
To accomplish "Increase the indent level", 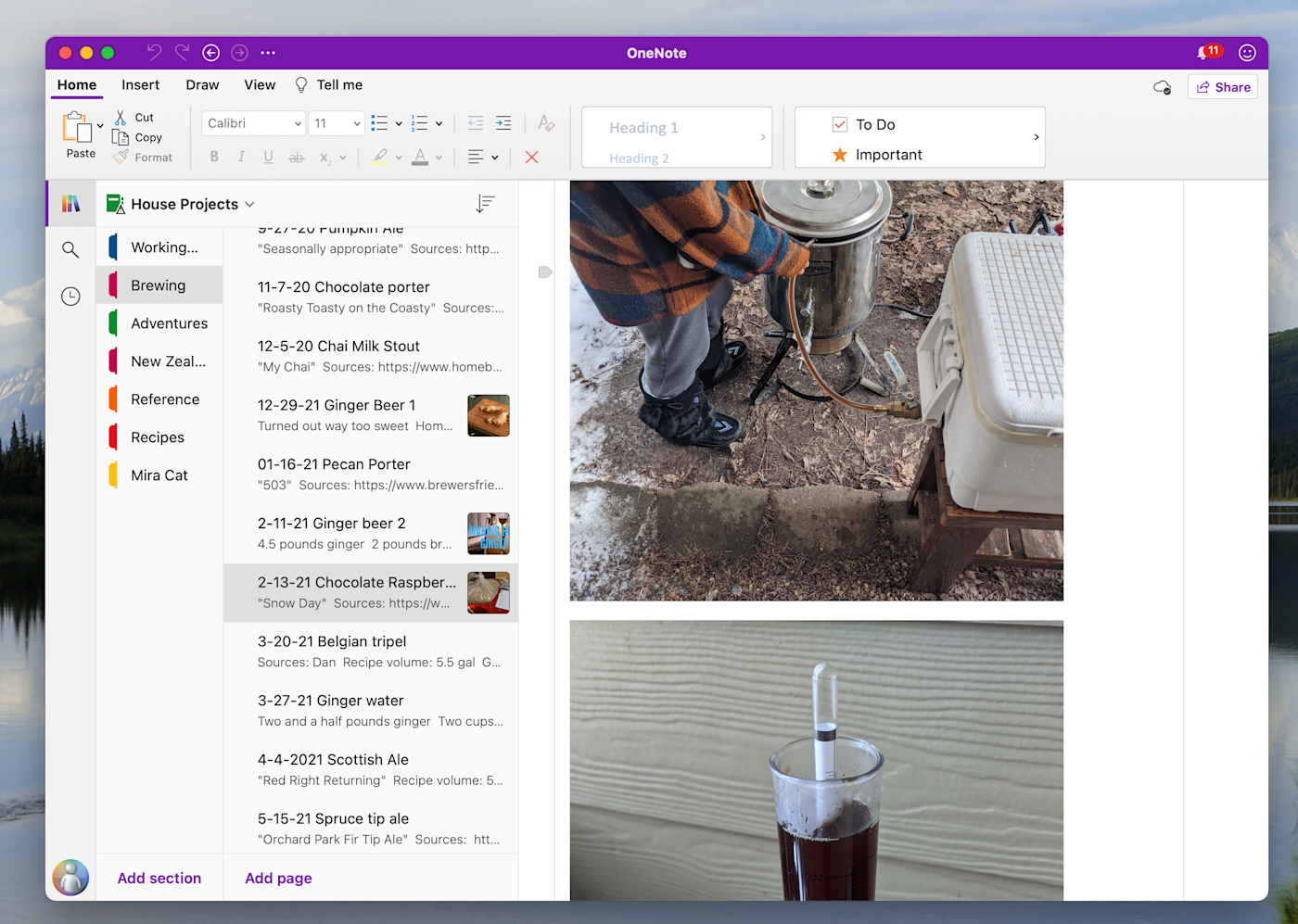I will point(503,123).
